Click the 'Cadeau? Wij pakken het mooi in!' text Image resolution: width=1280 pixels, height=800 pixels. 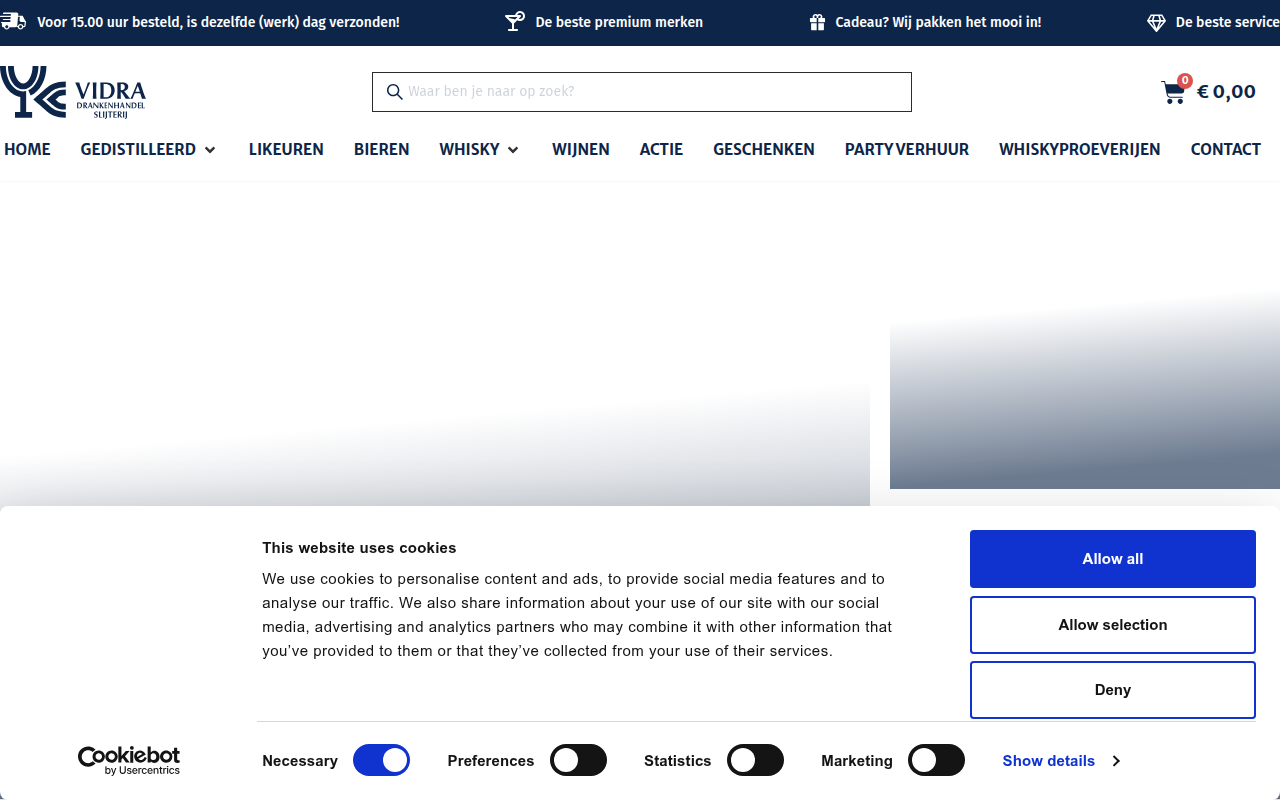point(938,22)
